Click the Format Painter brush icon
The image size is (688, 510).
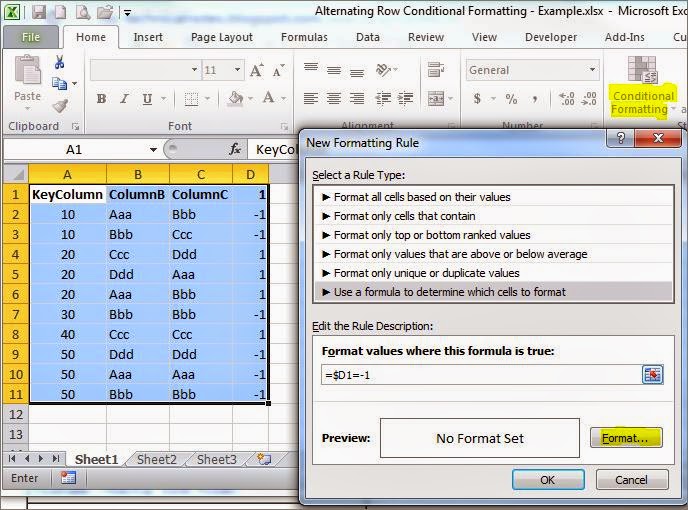pyautogui.click(x=60, y=106)
